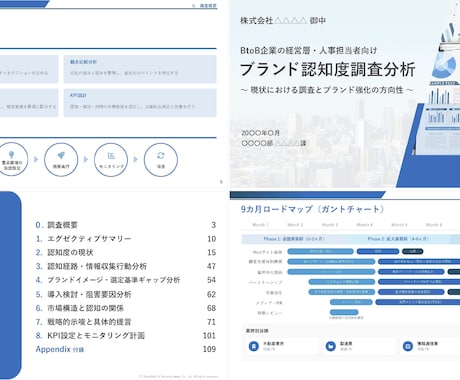Click the contents entry 8. KPI設定とモニタリング計画
This screenshot has width=460, height=380.
(x=90, y=336)
